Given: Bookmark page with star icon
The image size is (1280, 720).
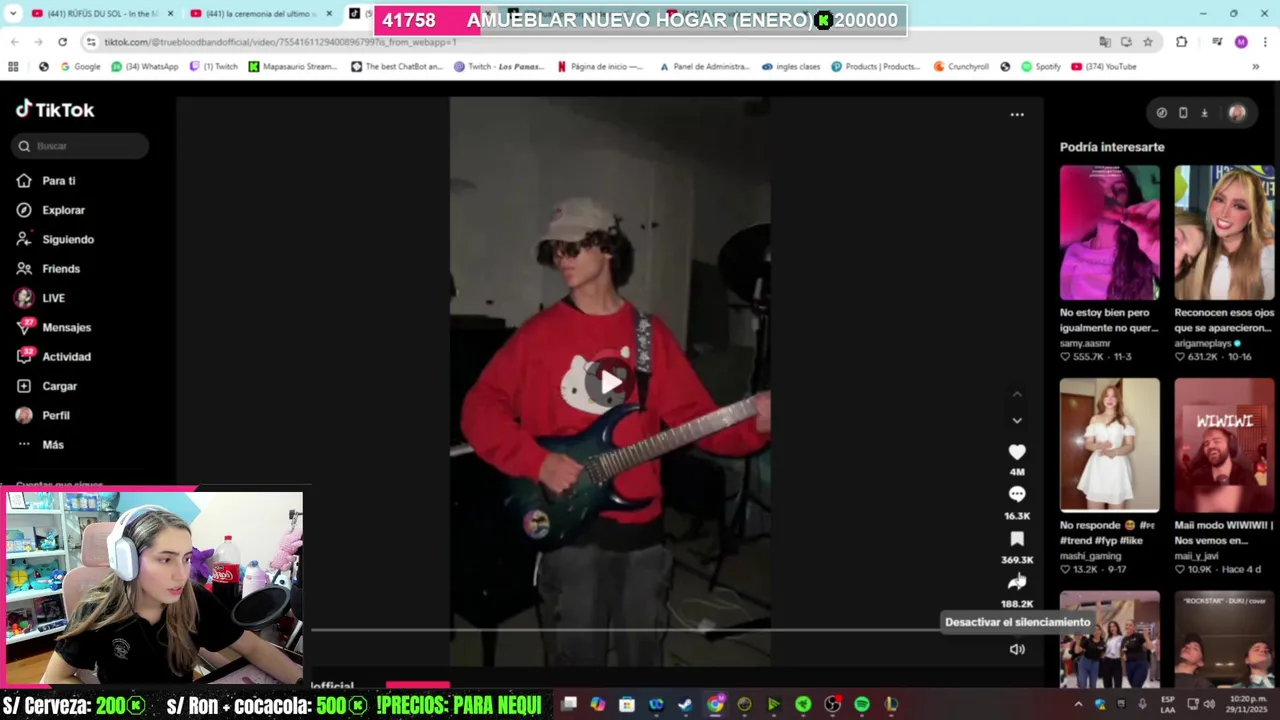Looking at the screenshot, I should tap(1148, 42).
